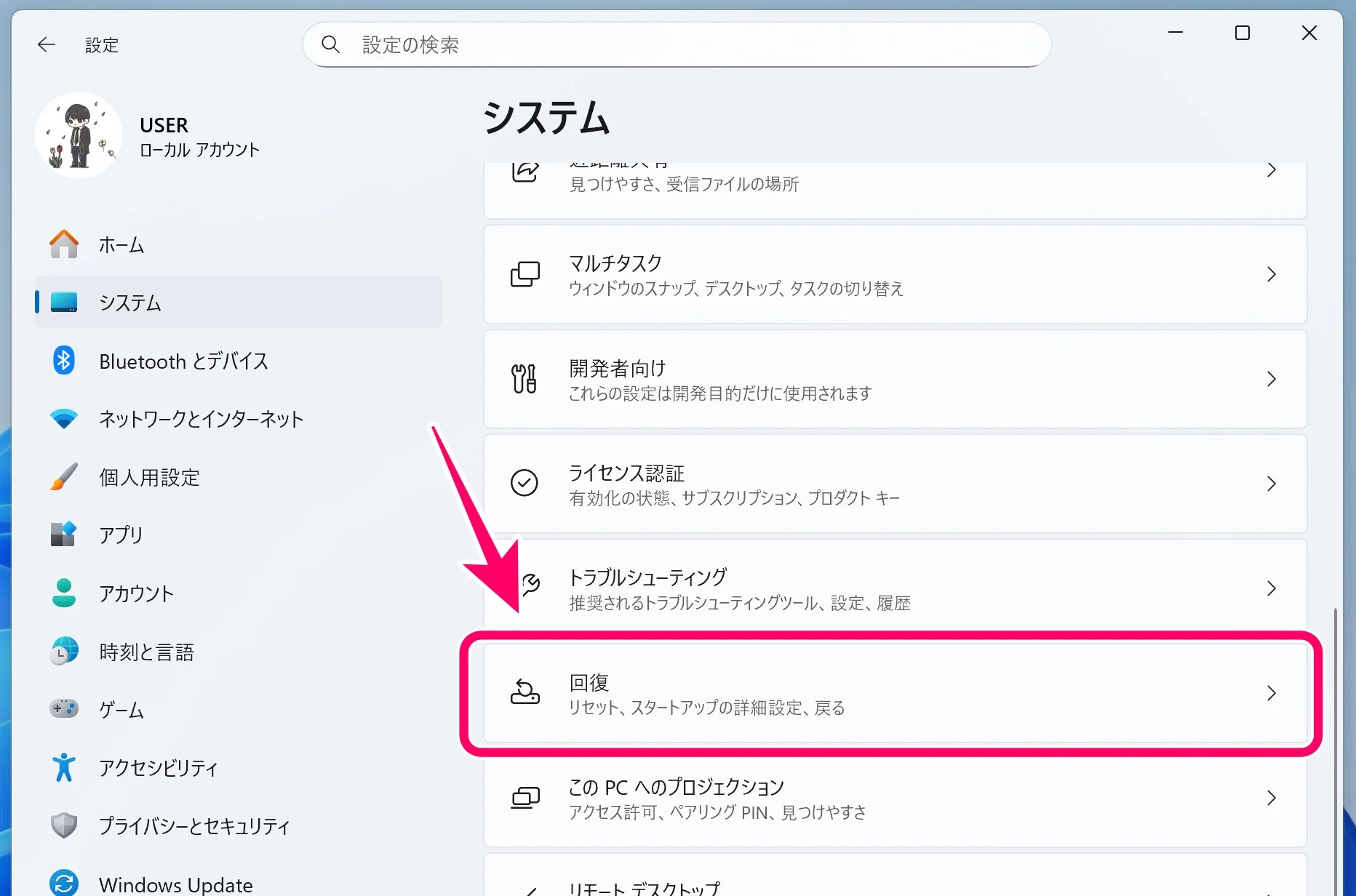Expand the トラブルシューティング chevron
The width and height of the screenshot is (1356, 896).
[1272, 588]
